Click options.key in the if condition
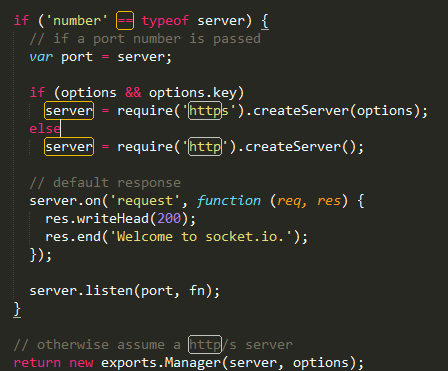448x371 pixels. coord(193,93)
